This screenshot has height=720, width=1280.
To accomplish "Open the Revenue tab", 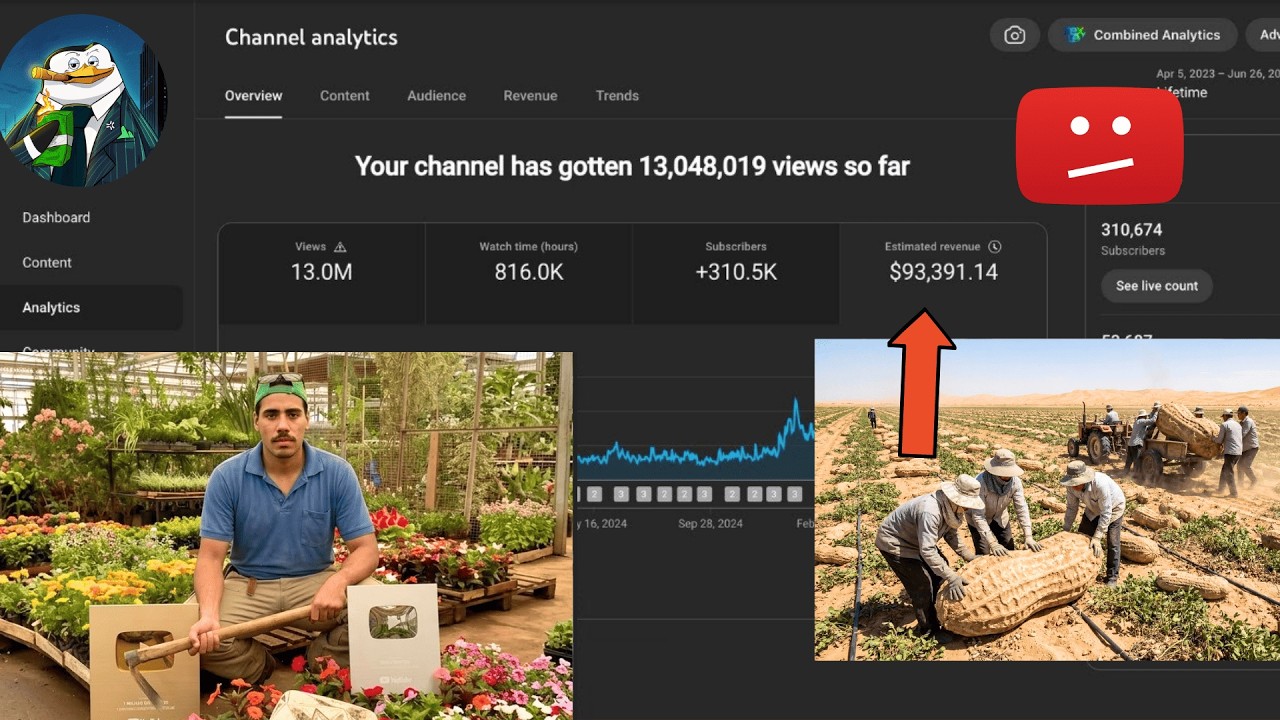I will [530, 96].
